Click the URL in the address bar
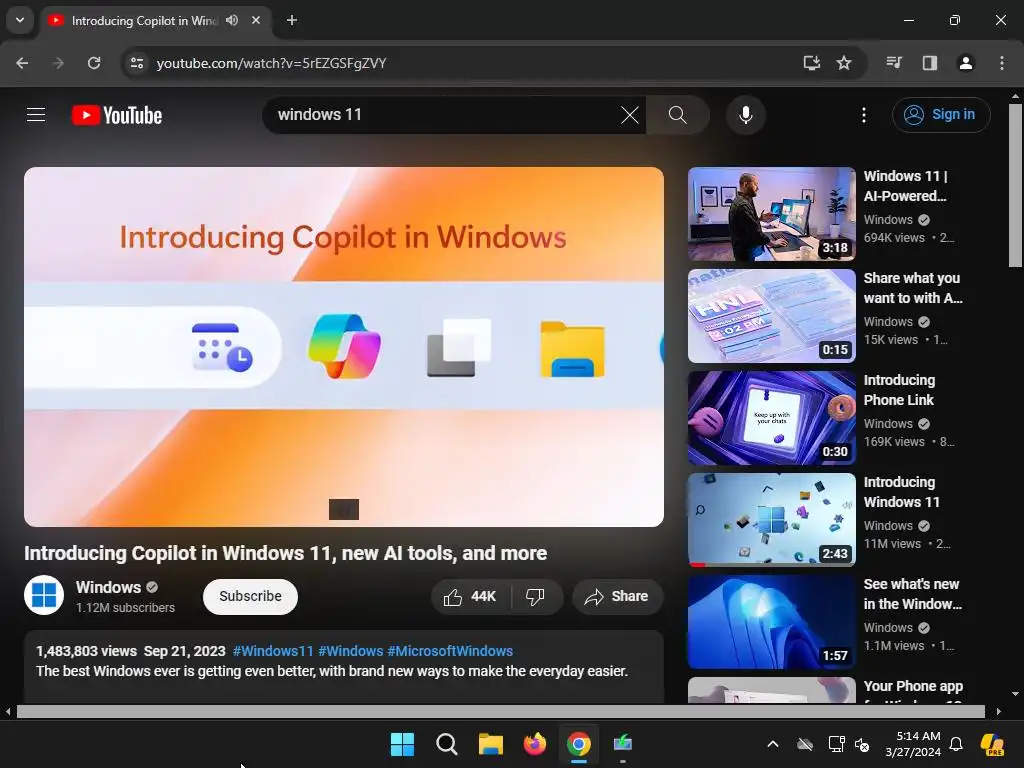 tap(272, 63)
